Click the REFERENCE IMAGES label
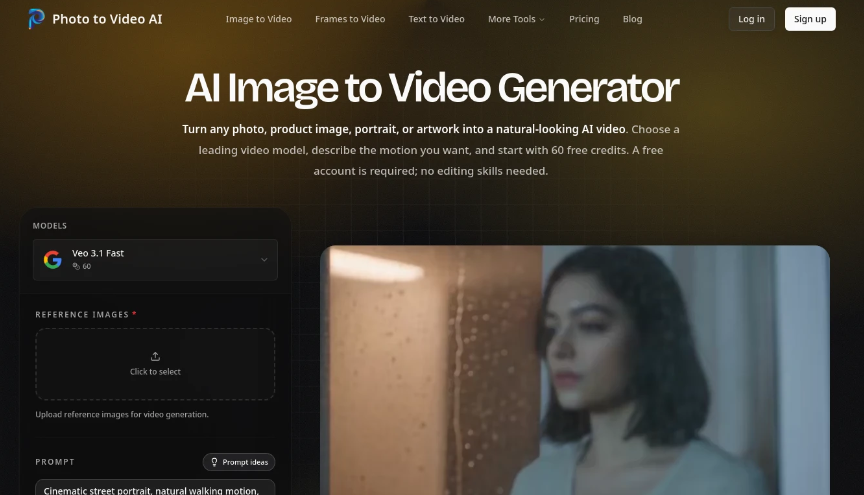 pos(82,314)
